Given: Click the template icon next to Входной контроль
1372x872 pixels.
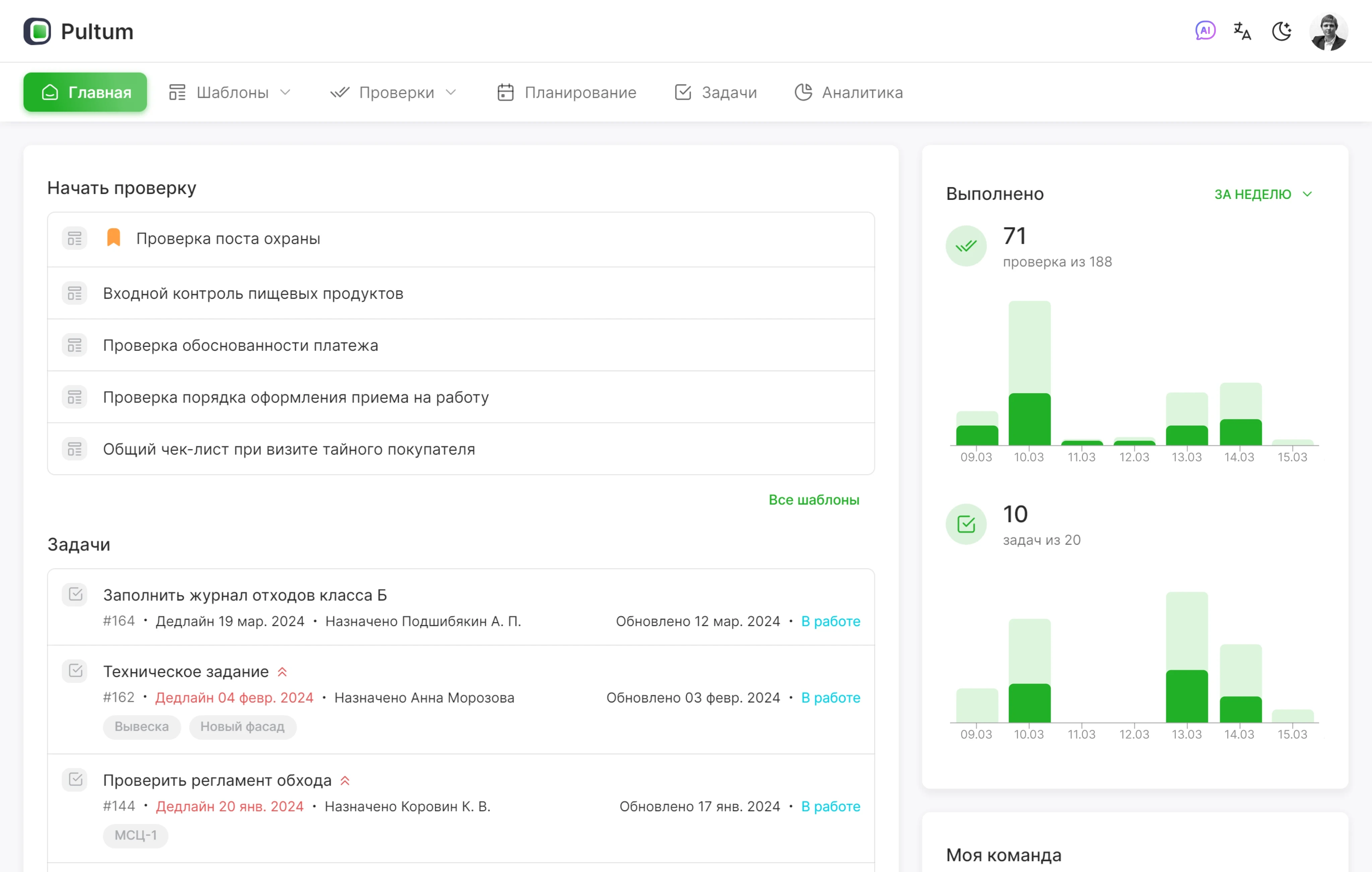Looking at the screenshot, I should 74,293.
